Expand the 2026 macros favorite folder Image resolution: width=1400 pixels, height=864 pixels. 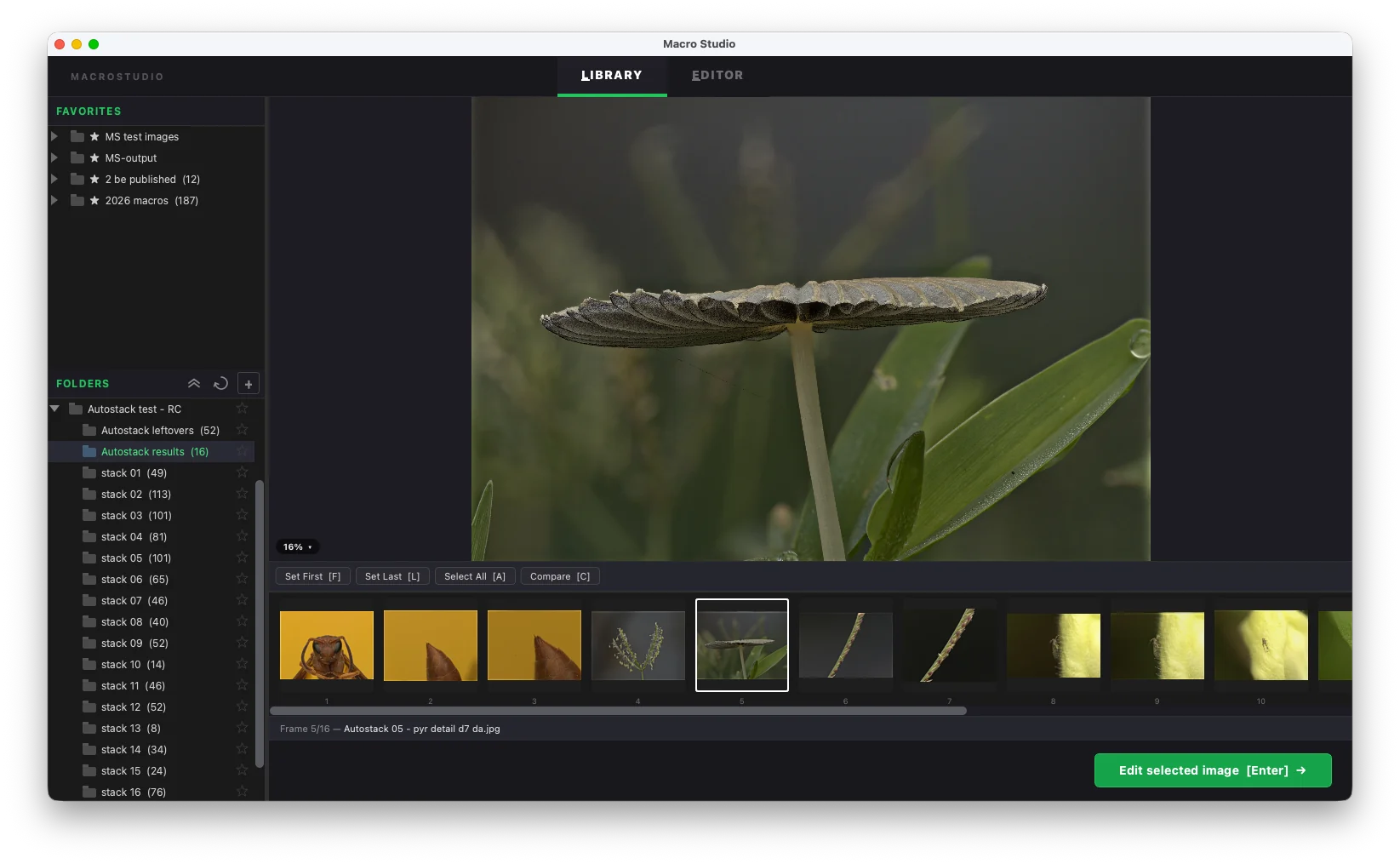click(54, 200)
